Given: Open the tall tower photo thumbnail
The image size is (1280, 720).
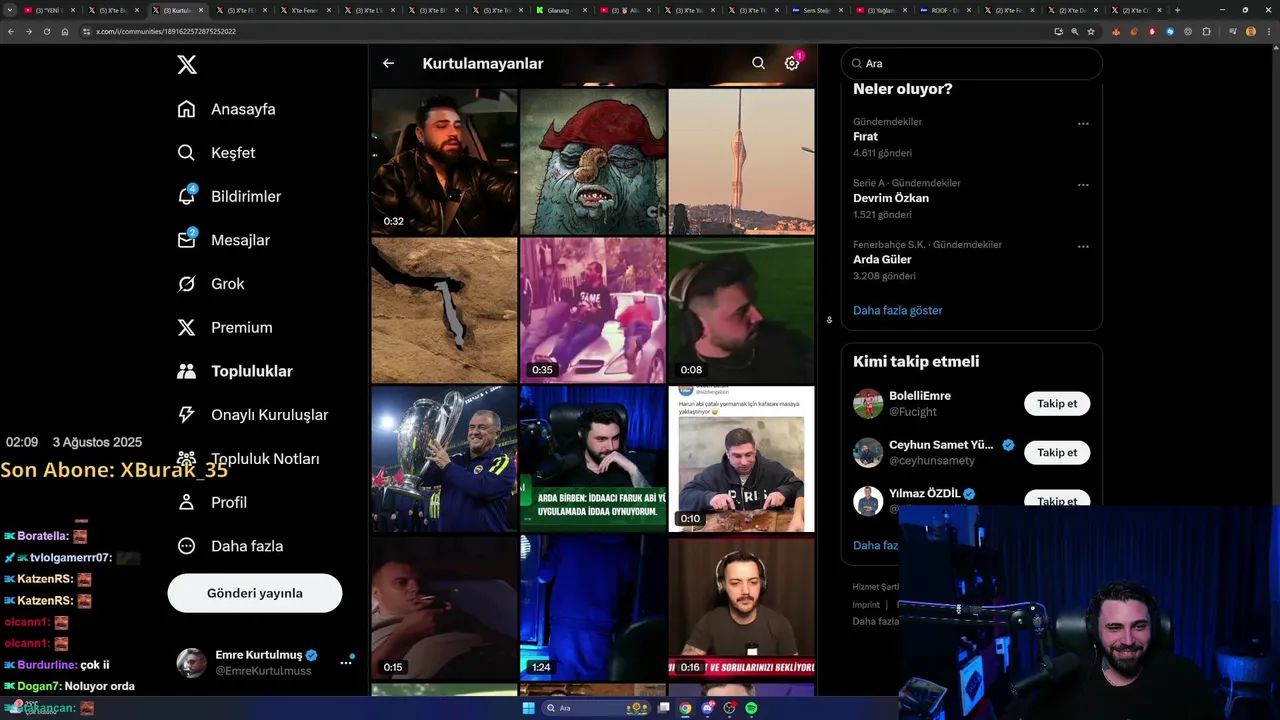Looking at the screenshot, I should click(x=741, y=162).
